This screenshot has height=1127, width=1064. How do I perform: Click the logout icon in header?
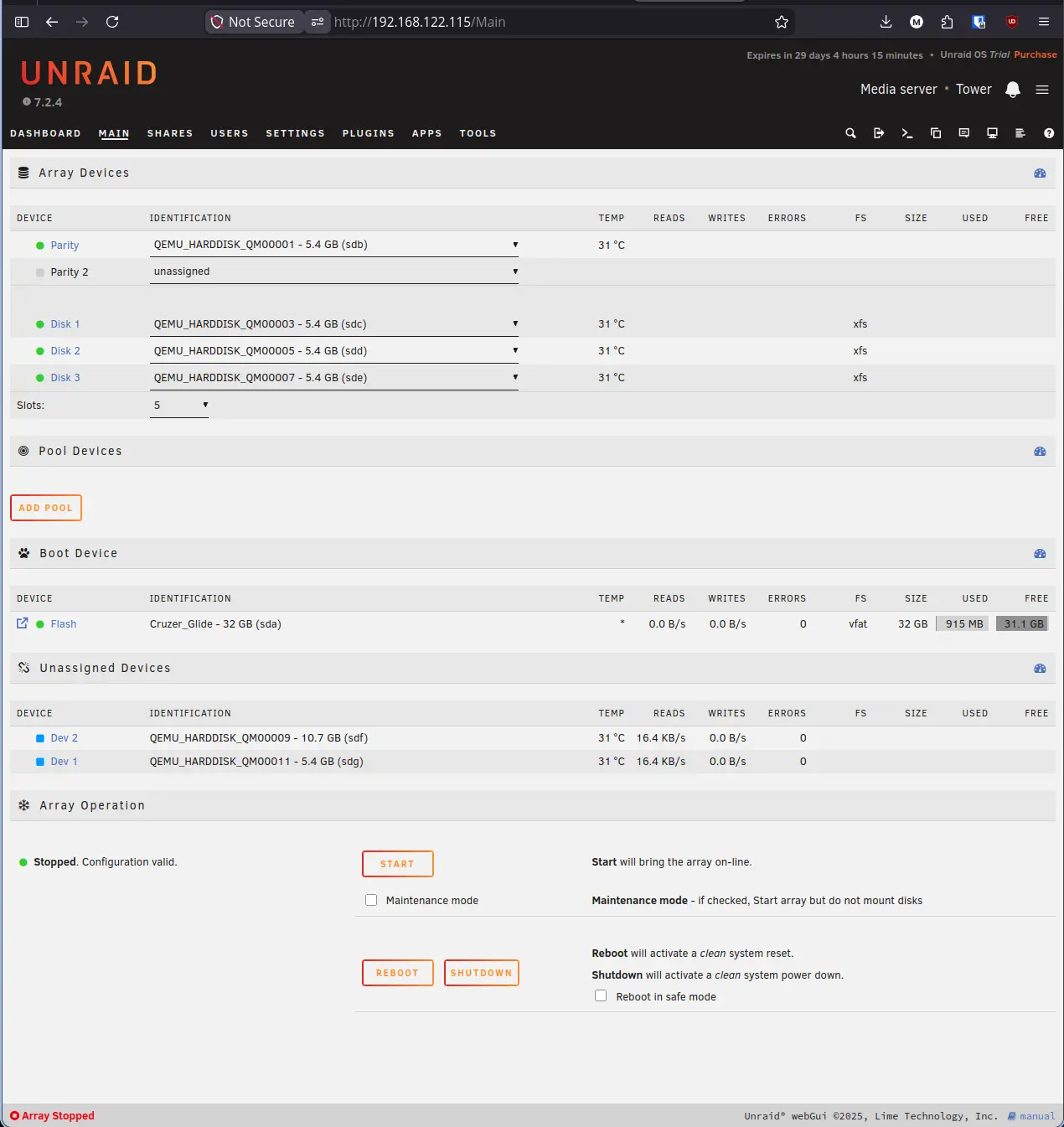coord(879,133)
